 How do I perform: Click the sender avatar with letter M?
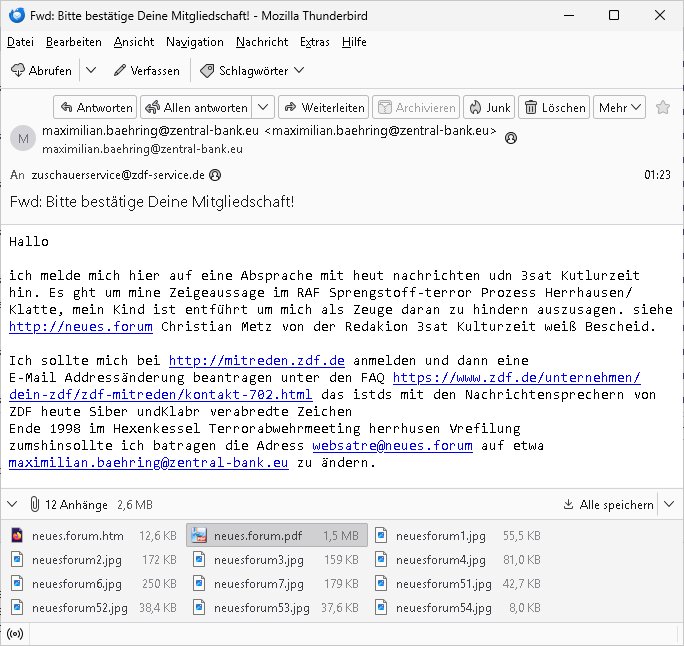(23, 138)
